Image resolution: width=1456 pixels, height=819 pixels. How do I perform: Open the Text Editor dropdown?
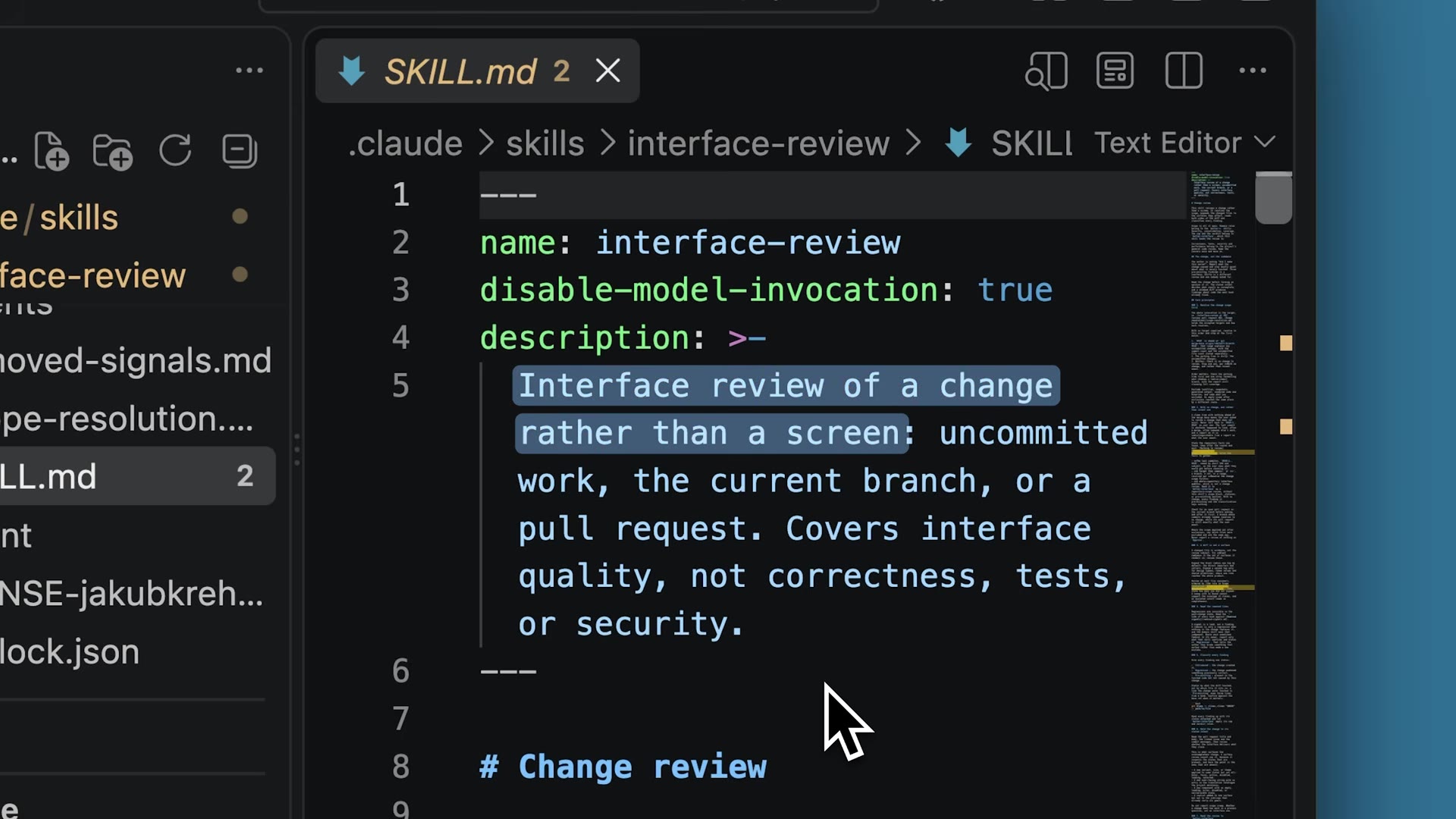tap(1185, 143)
